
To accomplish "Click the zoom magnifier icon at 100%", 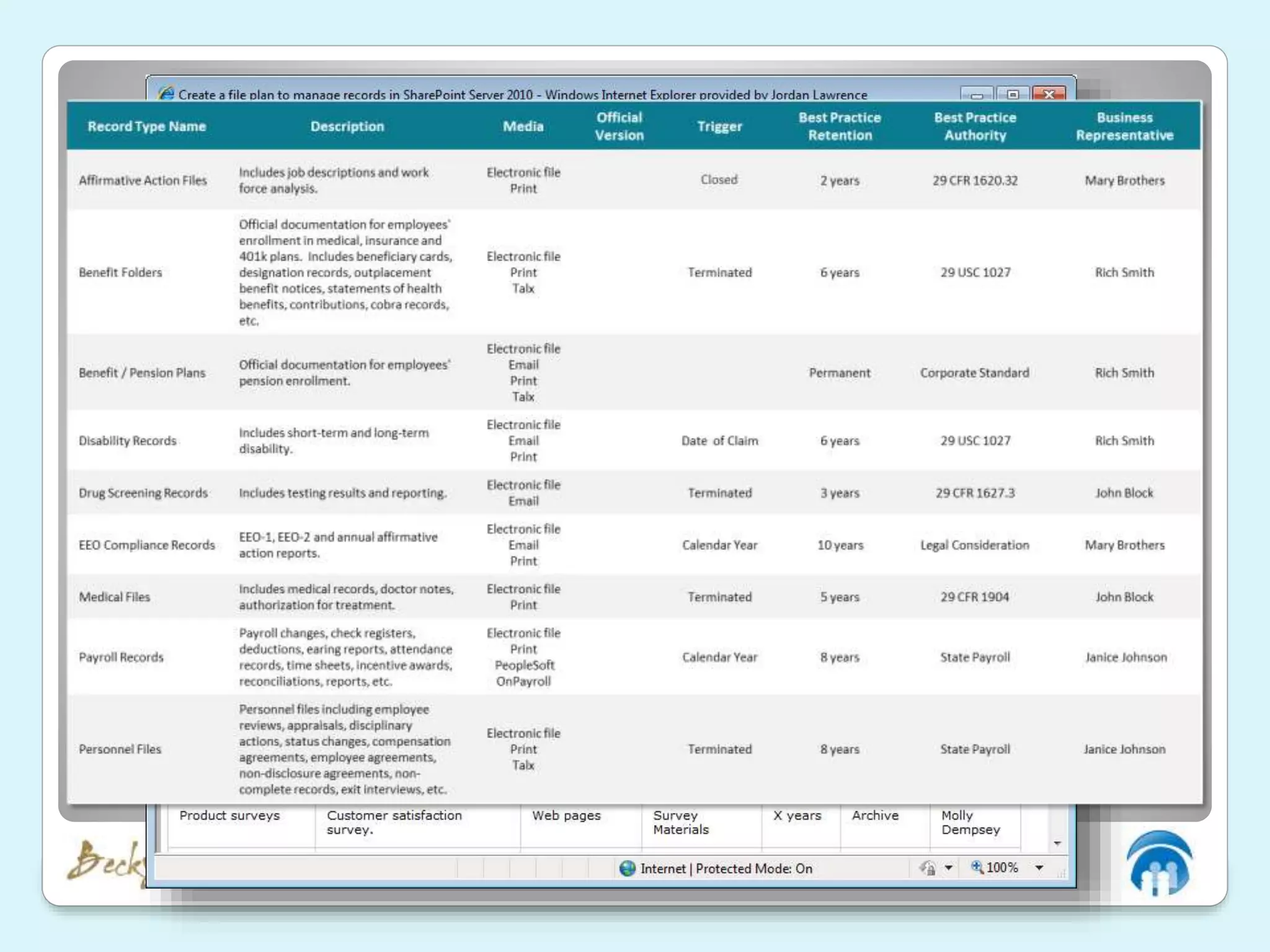I will [x=977, y=867].
